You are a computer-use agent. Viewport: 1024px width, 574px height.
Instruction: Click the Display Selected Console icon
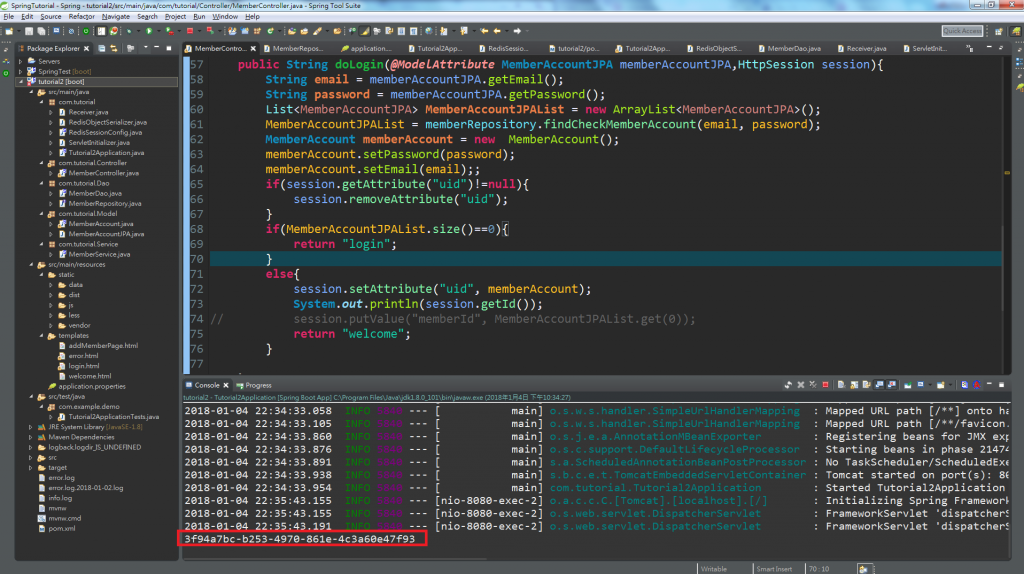click(x=921, y=385)
